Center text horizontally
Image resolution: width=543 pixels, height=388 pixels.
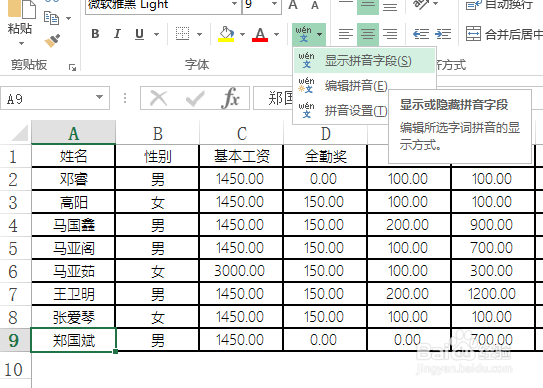point(368,34)
